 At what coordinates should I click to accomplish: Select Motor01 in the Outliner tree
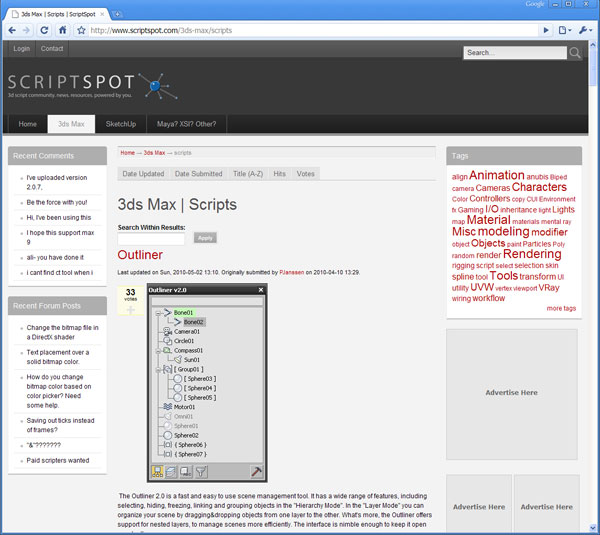tap(184, 407)
